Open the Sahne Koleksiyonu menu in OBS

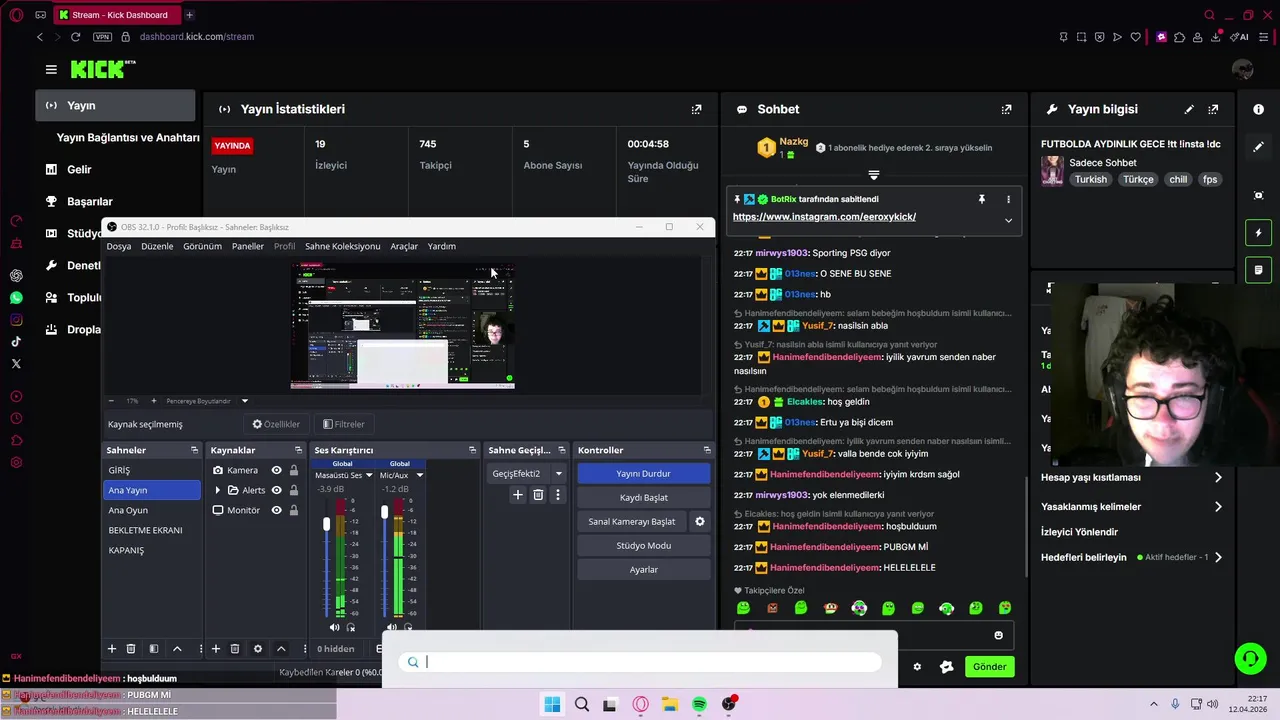(343, 246)
